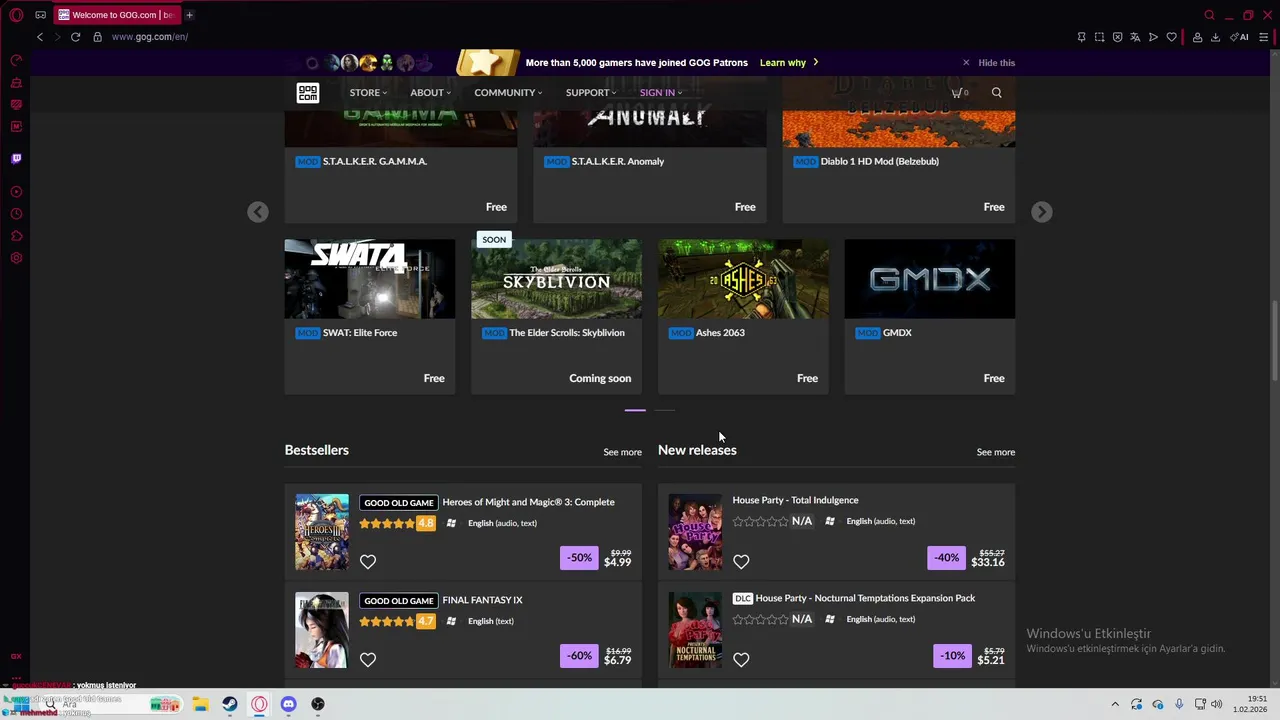Image resolution: width=1280 pixels, height=720 pixels.
Task: Open sidebar settings gear icon
Action: (16, 258)
